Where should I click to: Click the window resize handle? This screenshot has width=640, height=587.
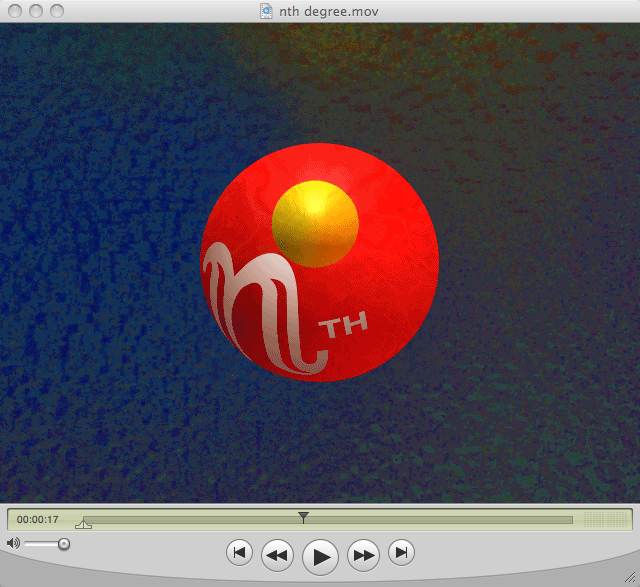click(631, 577)
